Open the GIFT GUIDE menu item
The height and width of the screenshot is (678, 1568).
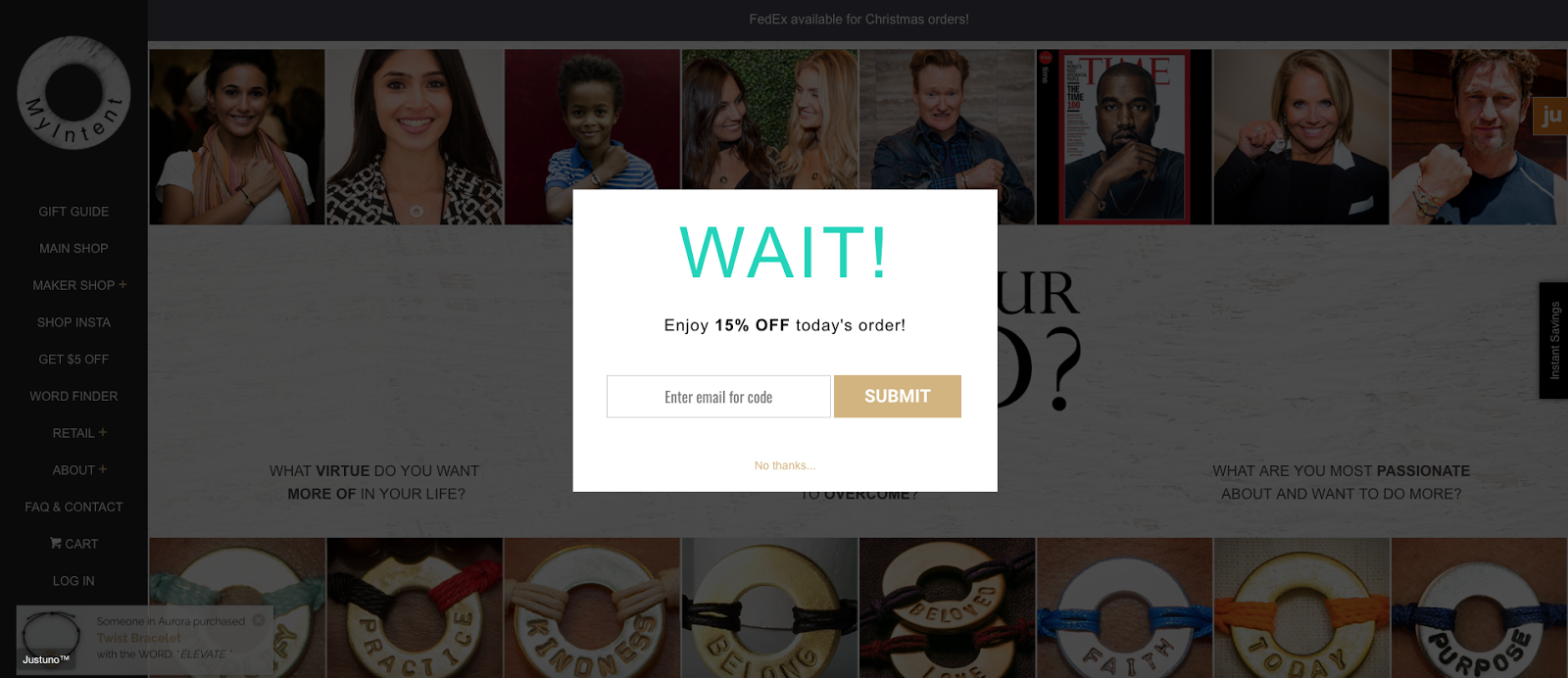(73, 212)
